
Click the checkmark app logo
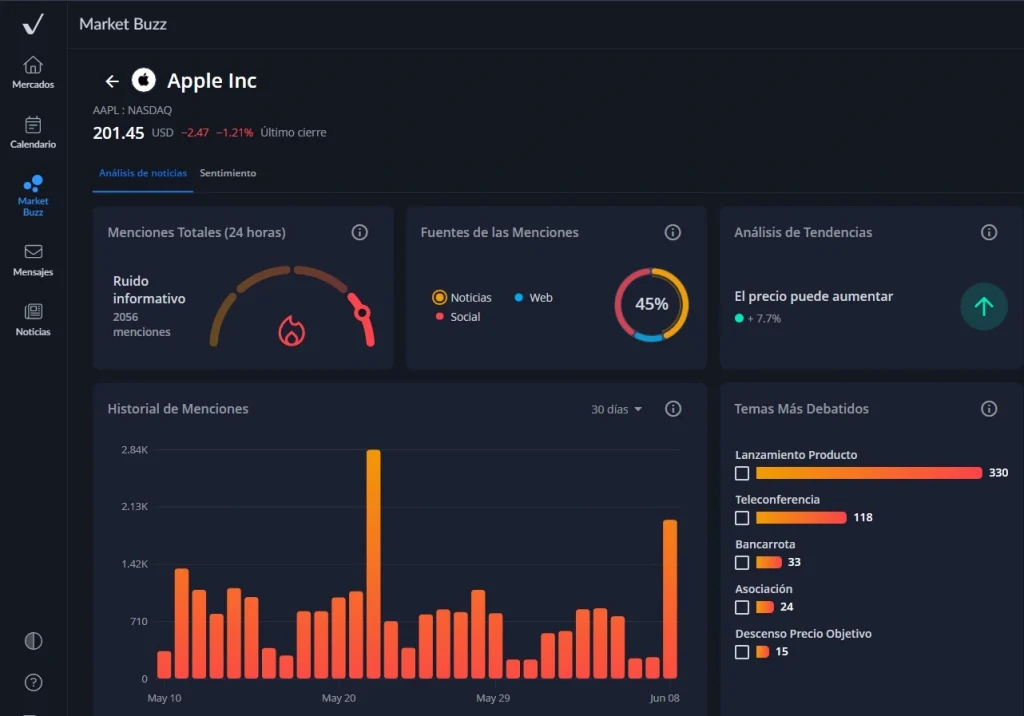(x=33, y=24)
